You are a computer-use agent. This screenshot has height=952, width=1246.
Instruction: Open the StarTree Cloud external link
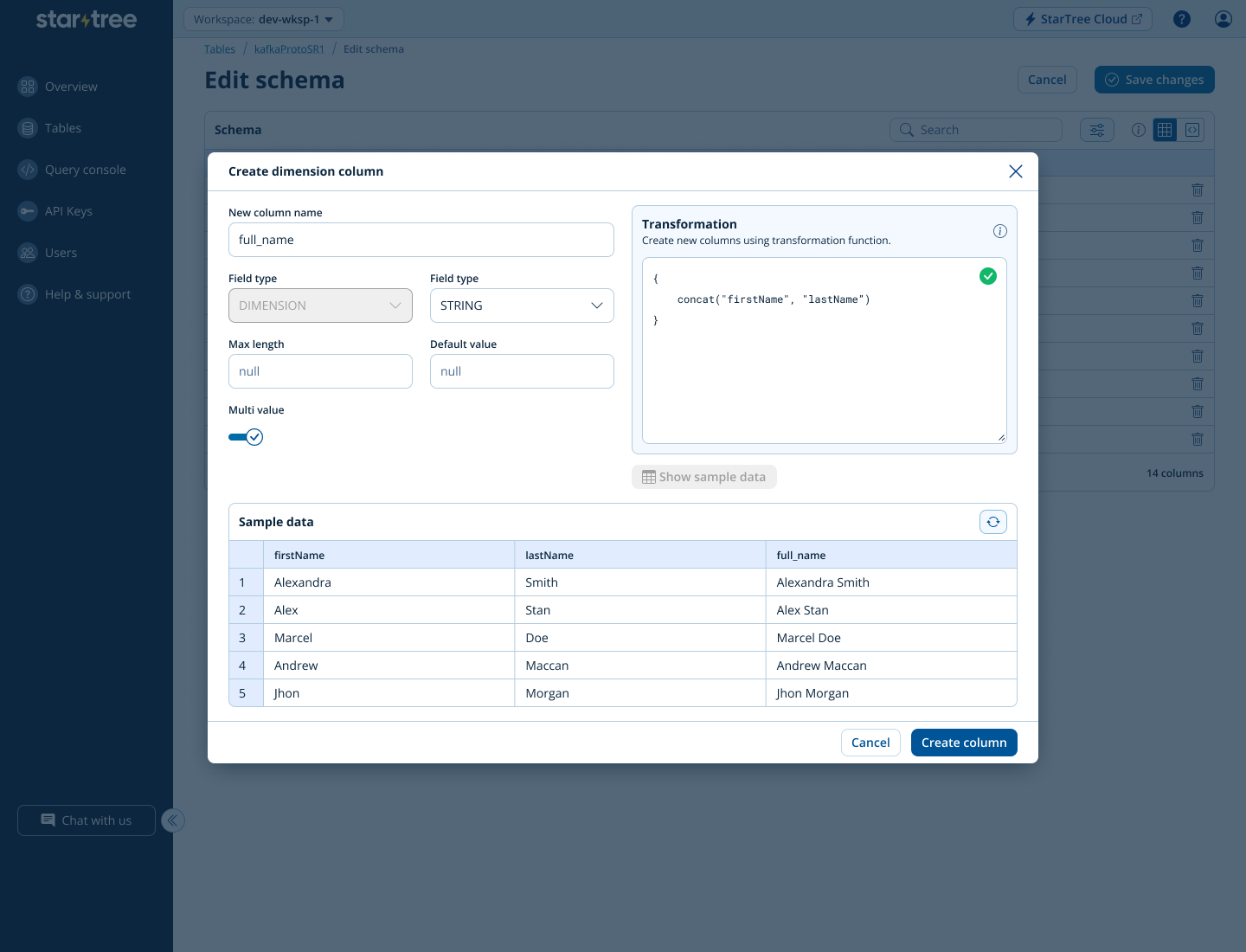point(1082,19)
